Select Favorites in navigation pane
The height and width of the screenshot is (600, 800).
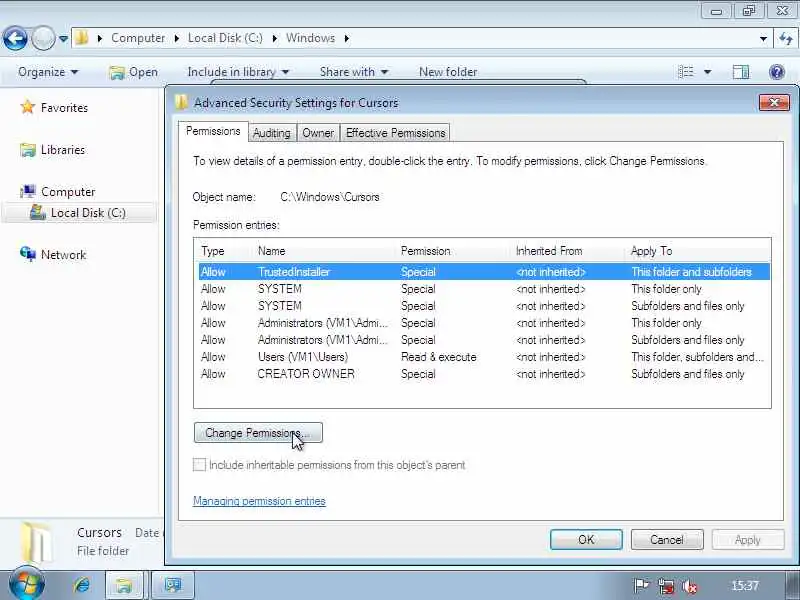click(x=64, y=108)
